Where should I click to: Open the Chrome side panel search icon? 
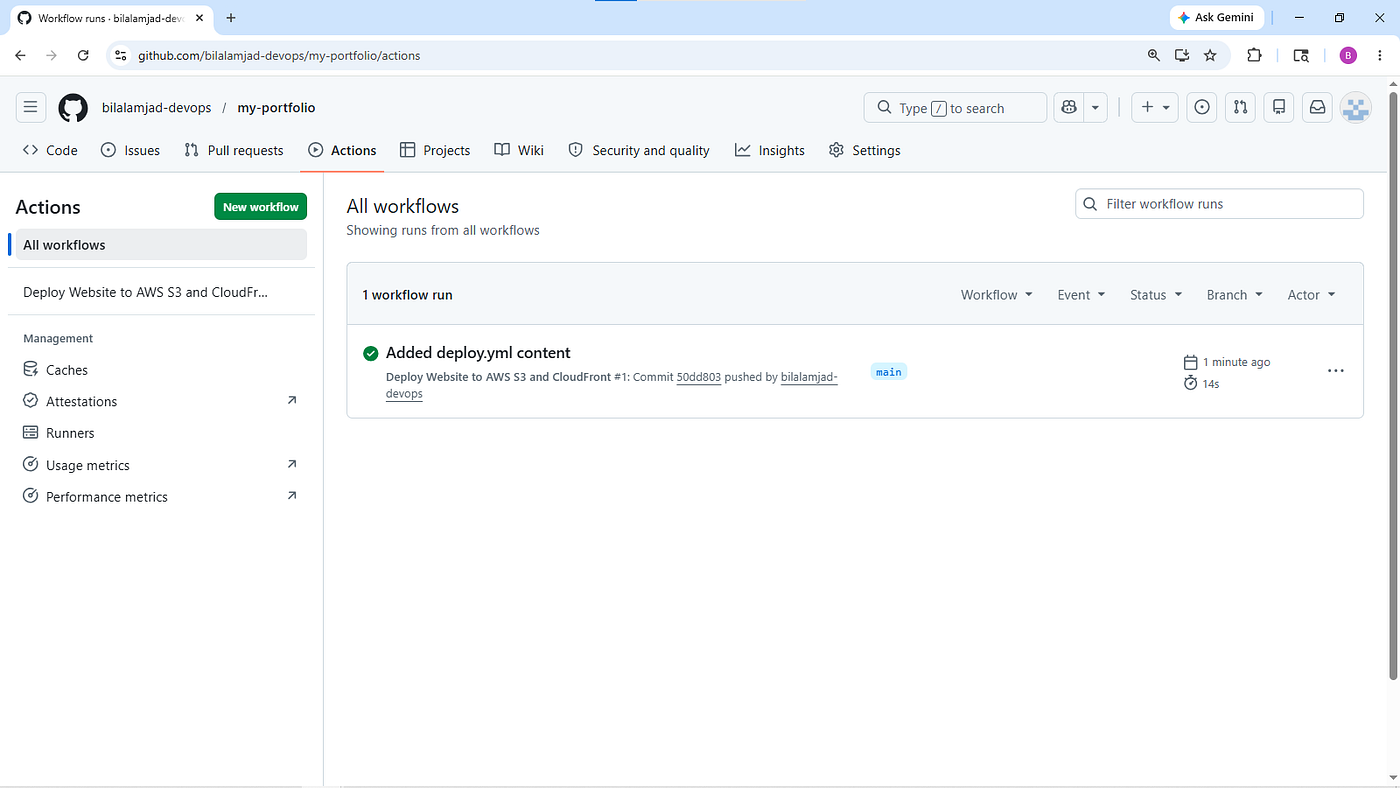(x=1301, y=56)
